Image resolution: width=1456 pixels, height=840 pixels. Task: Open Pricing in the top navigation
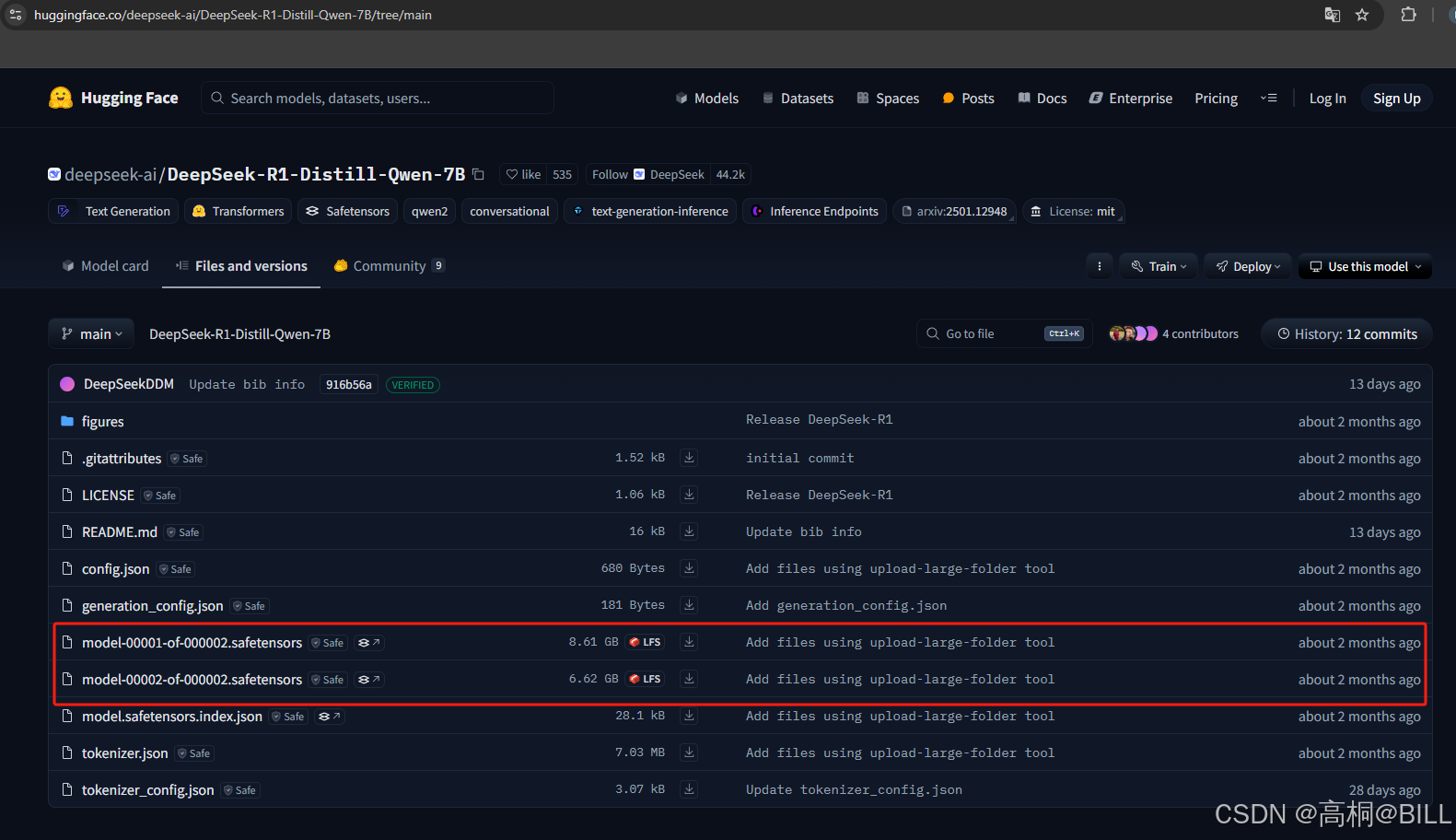coord(1216,99)
